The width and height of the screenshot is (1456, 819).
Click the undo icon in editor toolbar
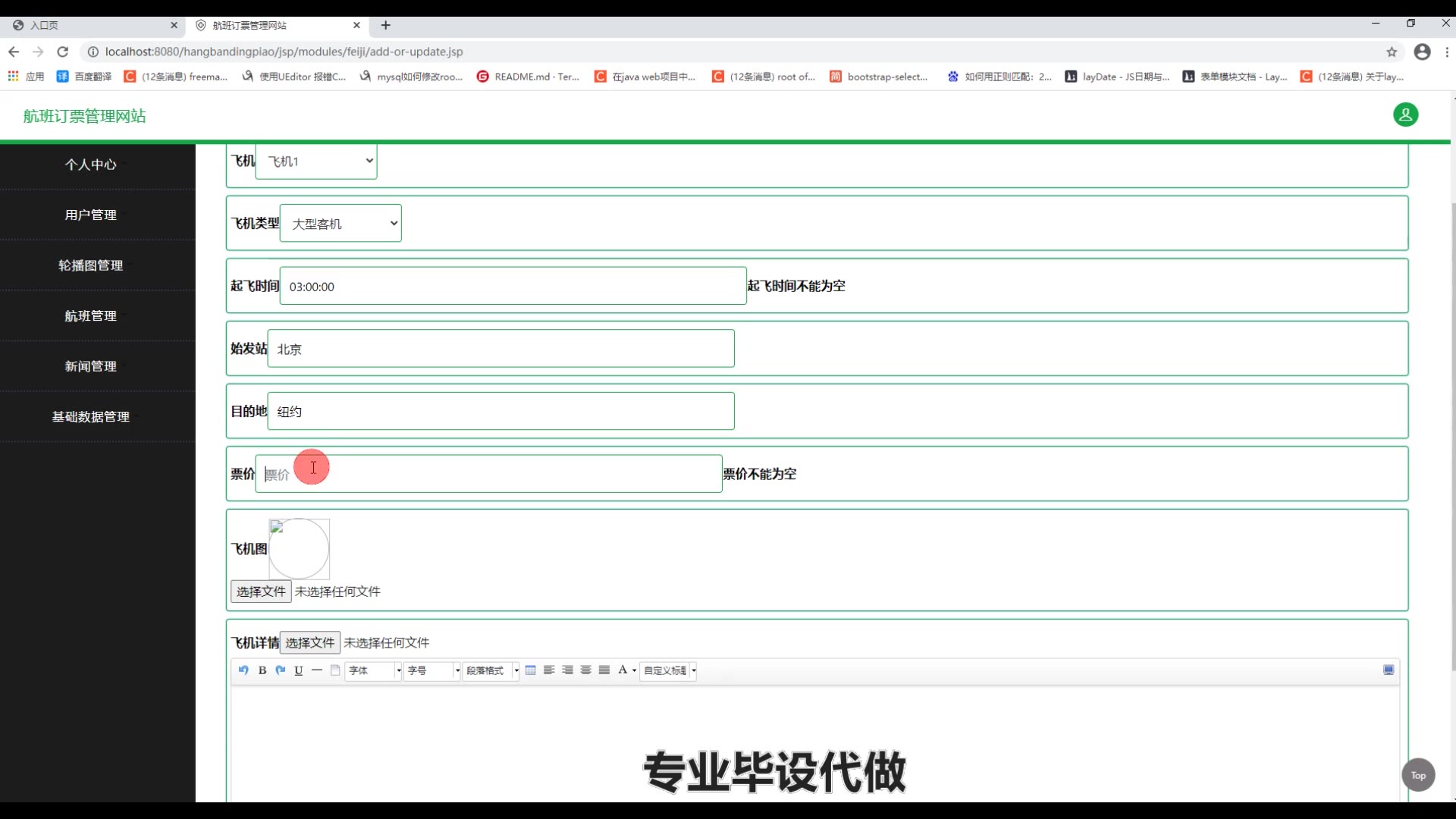coord(243,670)
